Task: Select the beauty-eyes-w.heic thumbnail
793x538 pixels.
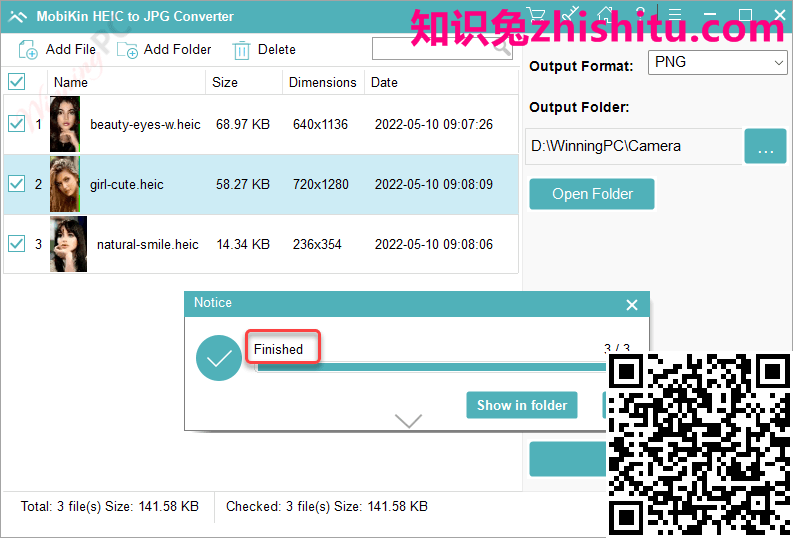Action: (65, 124)
